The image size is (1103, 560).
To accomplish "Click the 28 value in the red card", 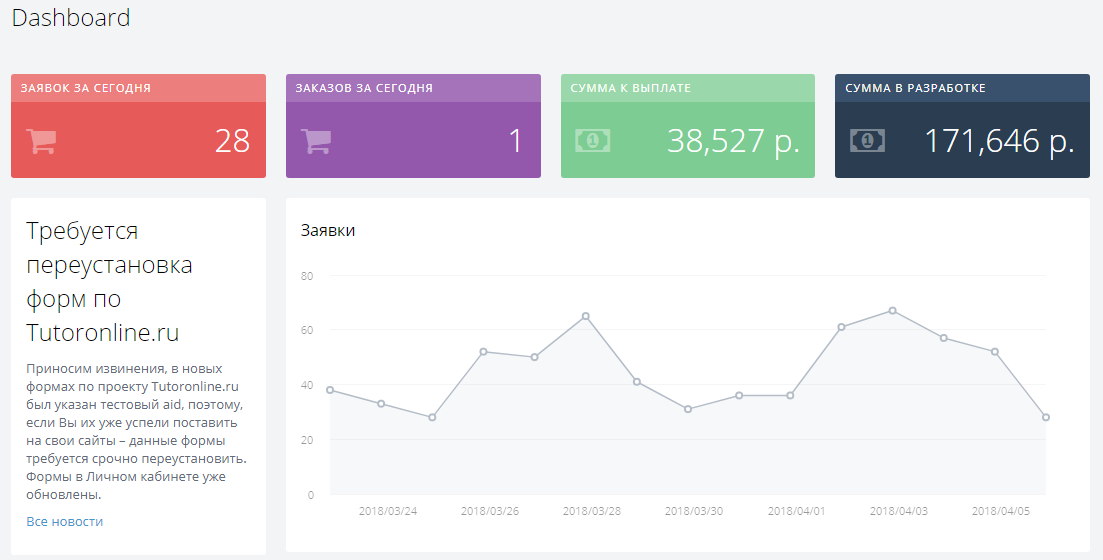I will (x=232, y=141).
